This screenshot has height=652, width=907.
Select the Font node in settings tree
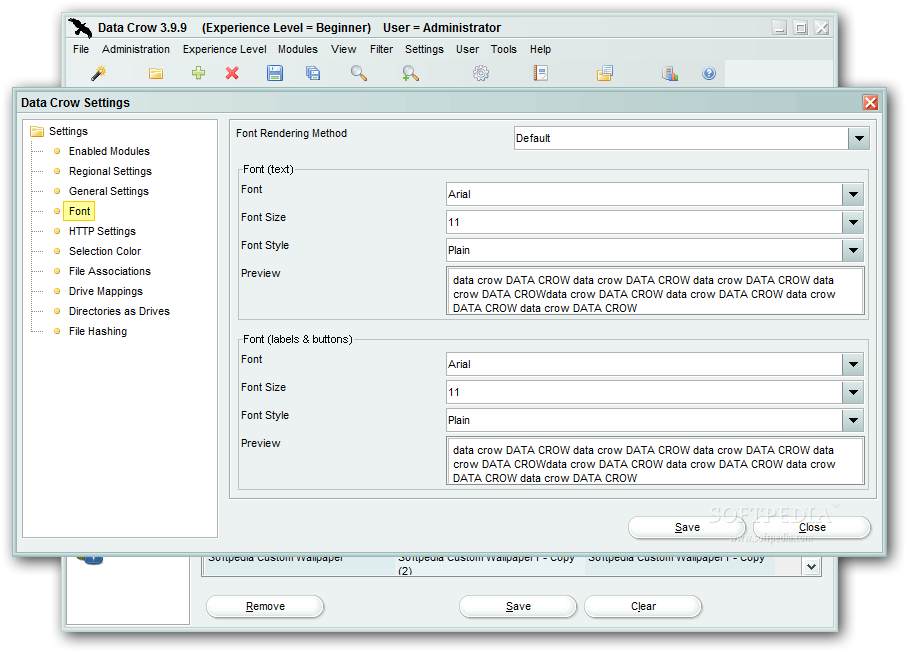tap(79, 211)
